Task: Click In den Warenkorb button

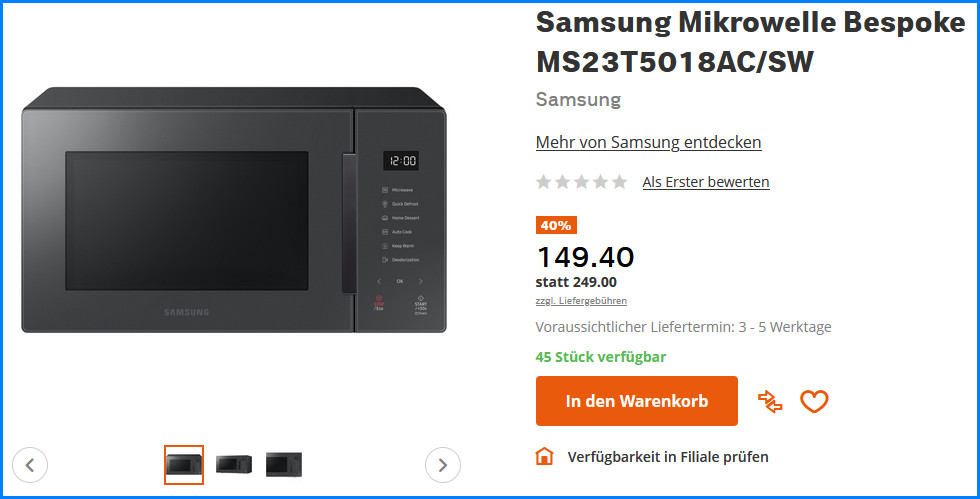Action: click(636, 401)
